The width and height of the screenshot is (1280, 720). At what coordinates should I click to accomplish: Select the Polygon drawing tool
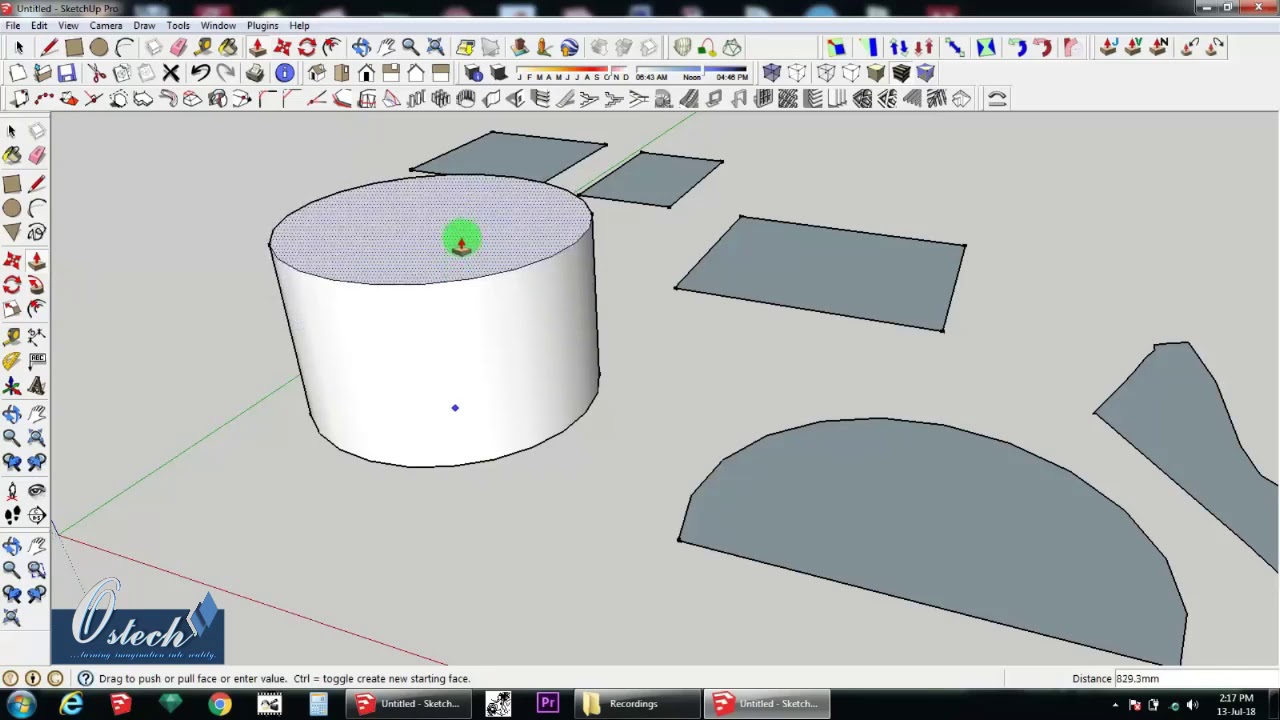[12, 233]
